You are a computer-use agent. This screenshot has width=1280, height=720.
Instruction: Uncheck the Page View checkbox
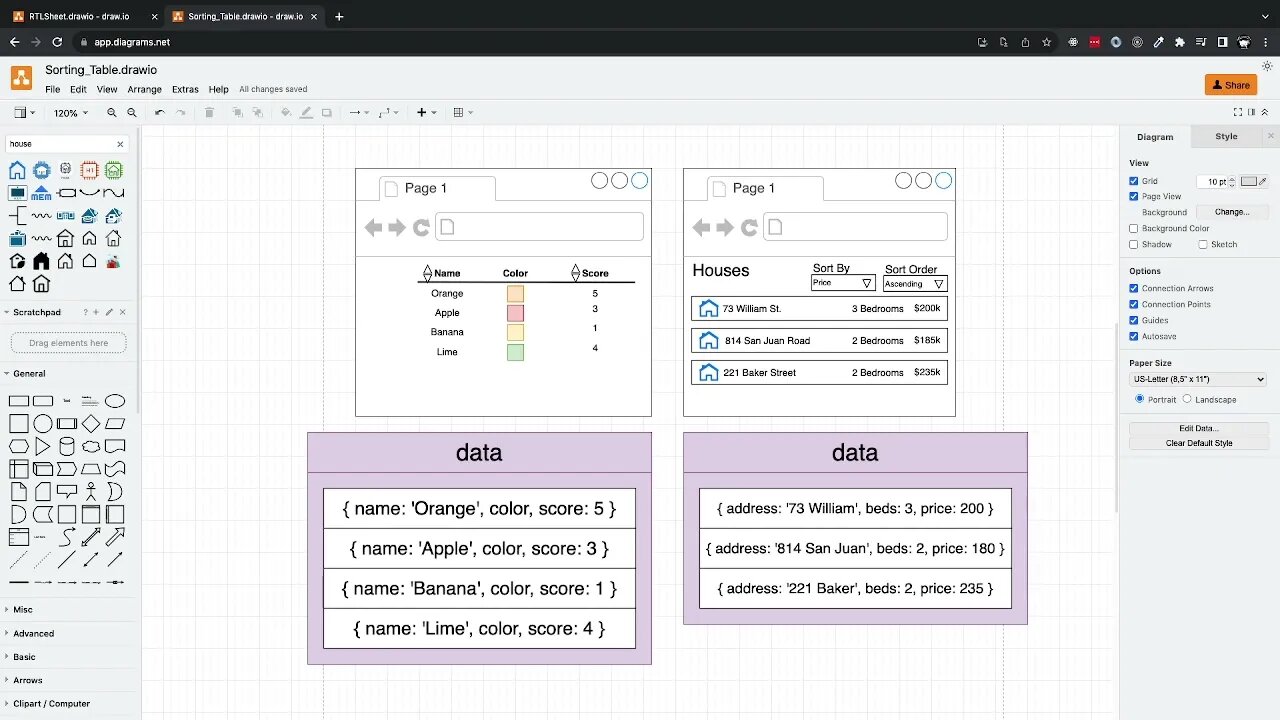point(1134,196)
